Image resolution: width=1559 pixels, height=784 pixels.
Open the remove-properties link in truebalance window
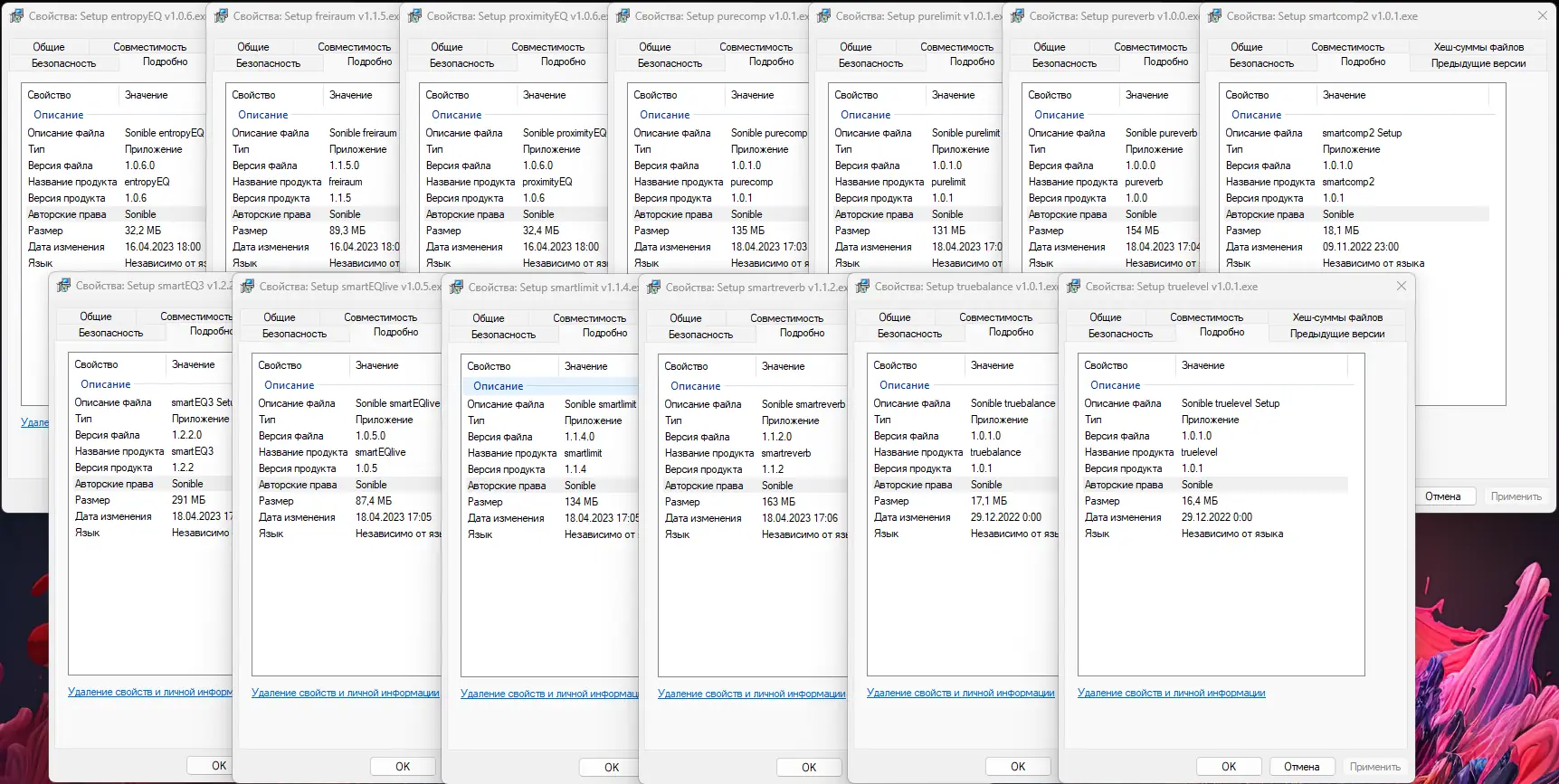tap(960, 693)
